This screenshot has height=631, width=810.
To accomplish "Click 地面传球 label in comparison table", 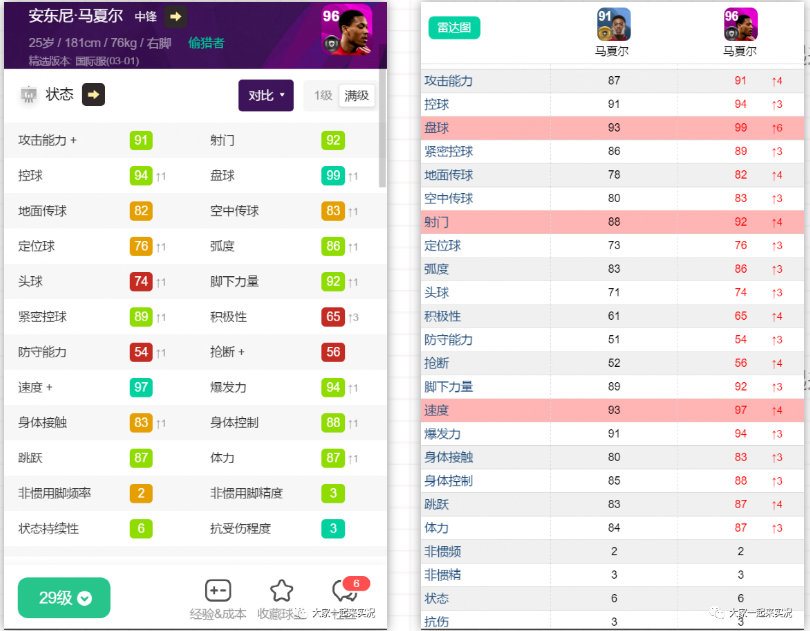I will [x=448, y=175].
